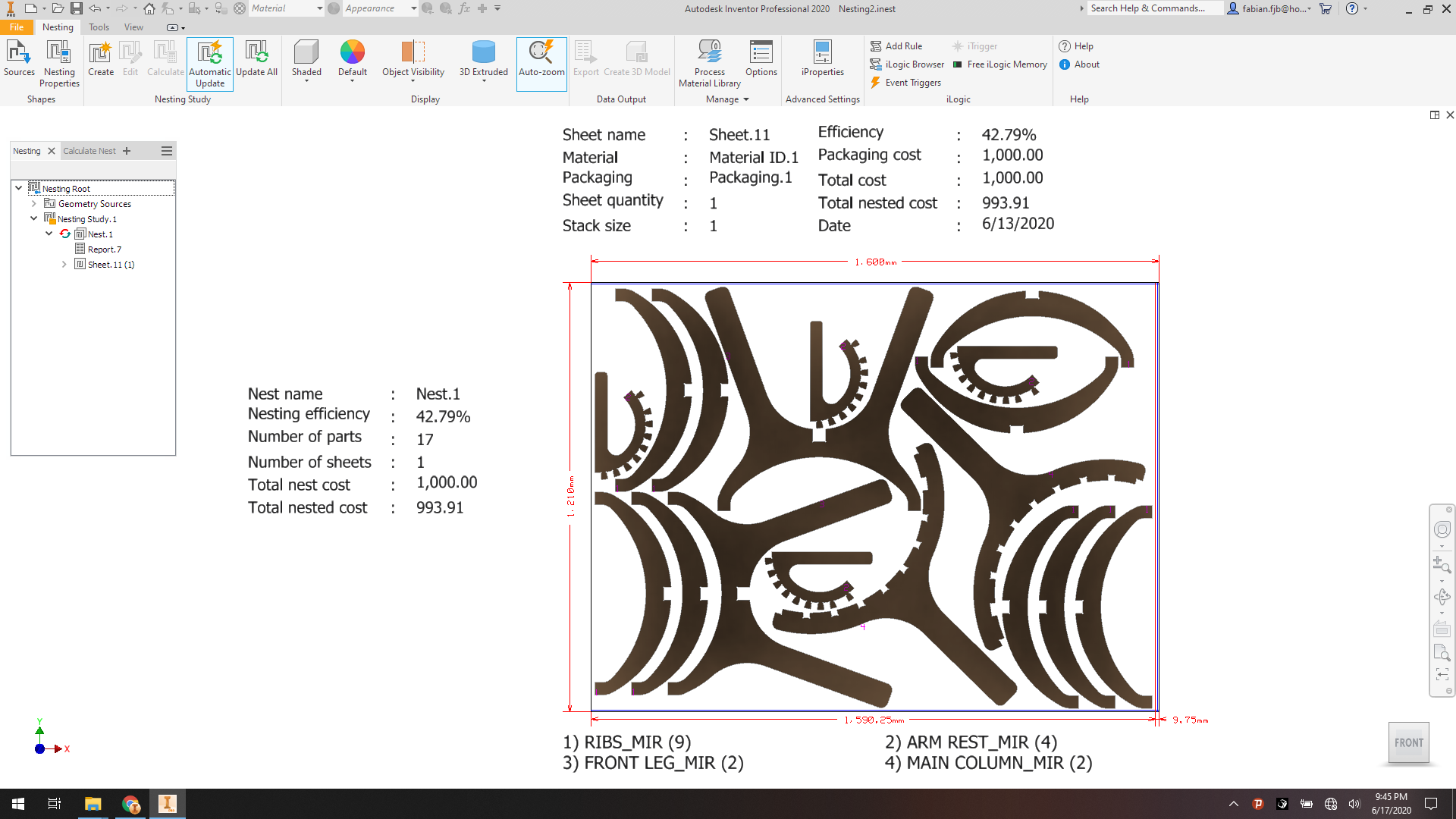The height and width of the screenshot is (819, 1456).
Task: Open the ribbon display options dropdown
Action: [176, 28]
